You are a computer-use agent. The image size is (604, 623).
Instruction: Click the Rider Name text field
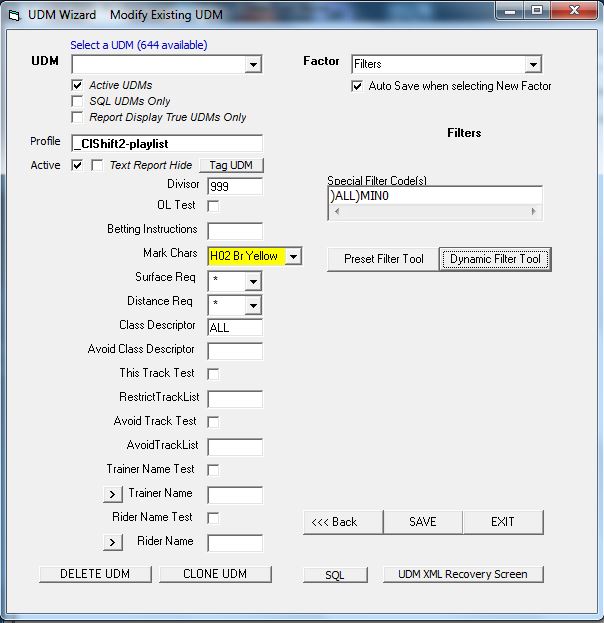[235, 544]
